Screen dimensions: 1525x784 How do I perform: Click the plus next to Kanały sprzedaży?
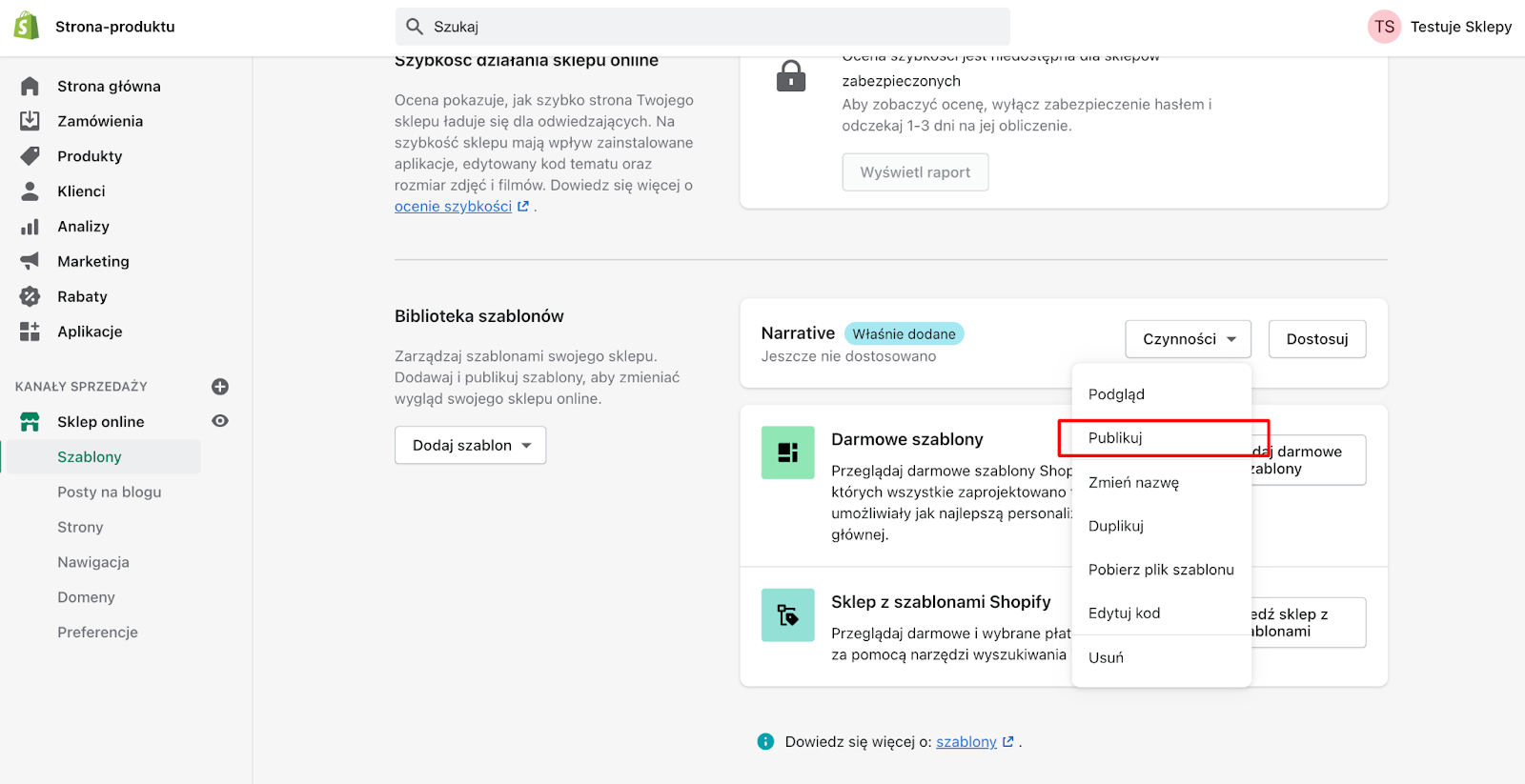tap(219, 386)
